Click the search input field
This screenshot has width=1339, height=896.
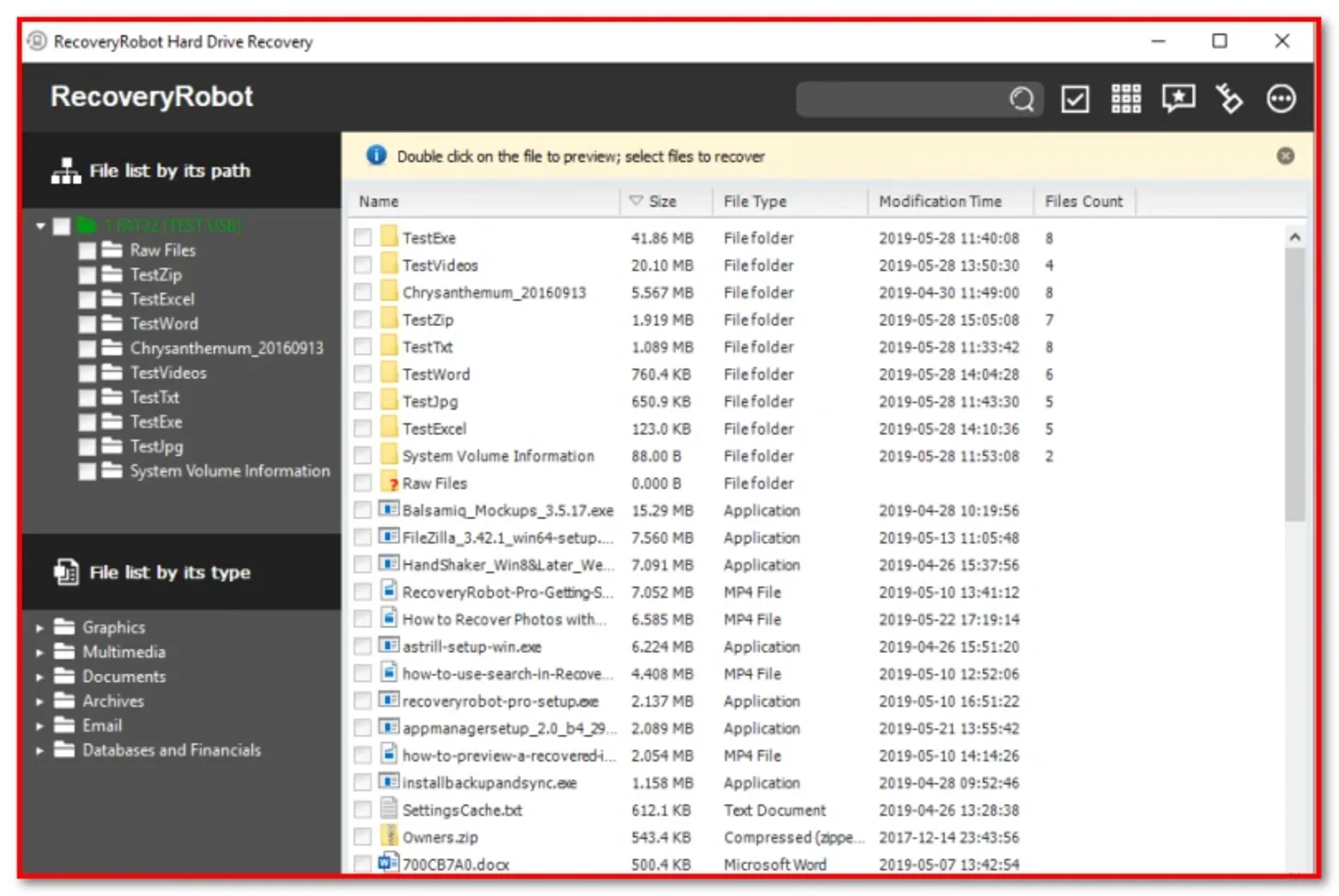pyautogui.click(x=901, y=100)
